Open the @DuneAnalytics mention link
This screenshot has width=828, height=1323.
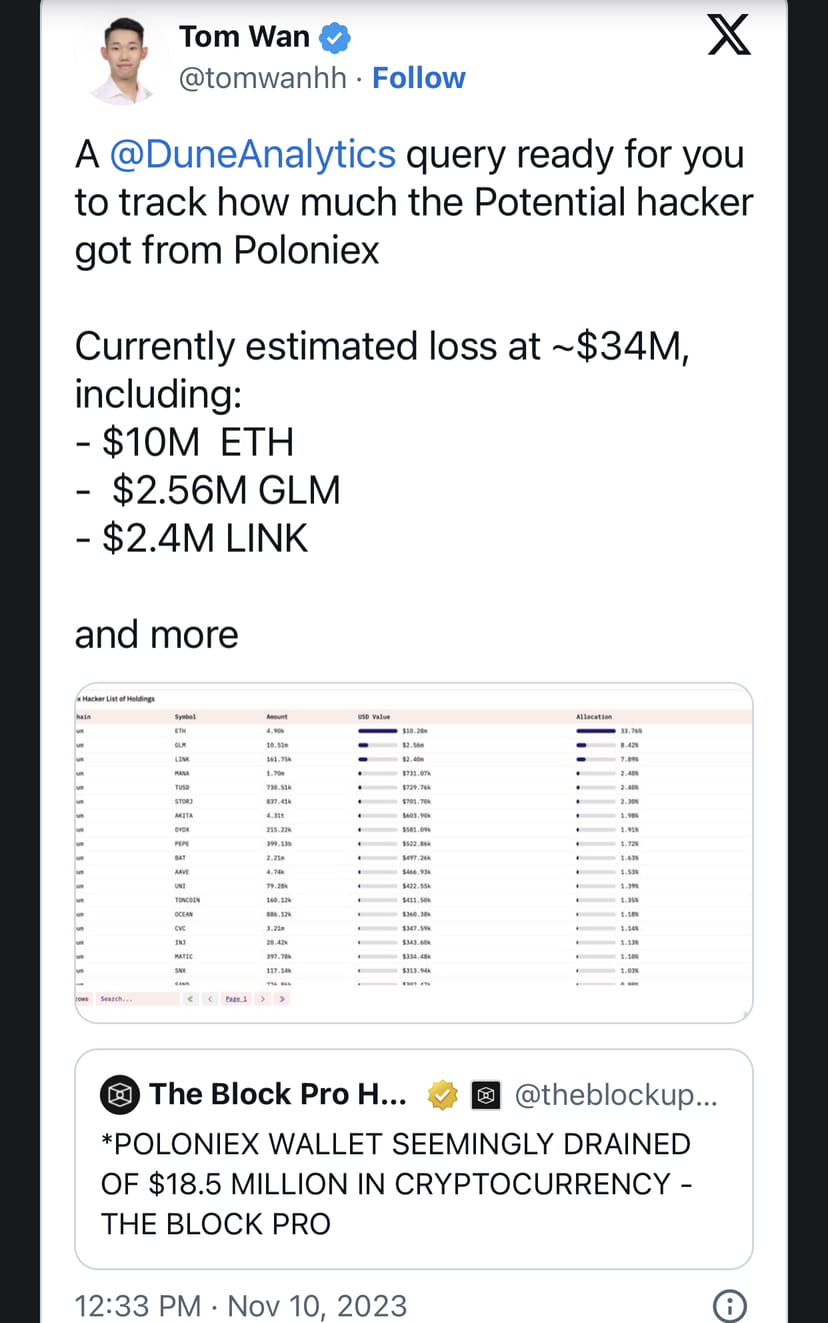(x=254, y=153)
